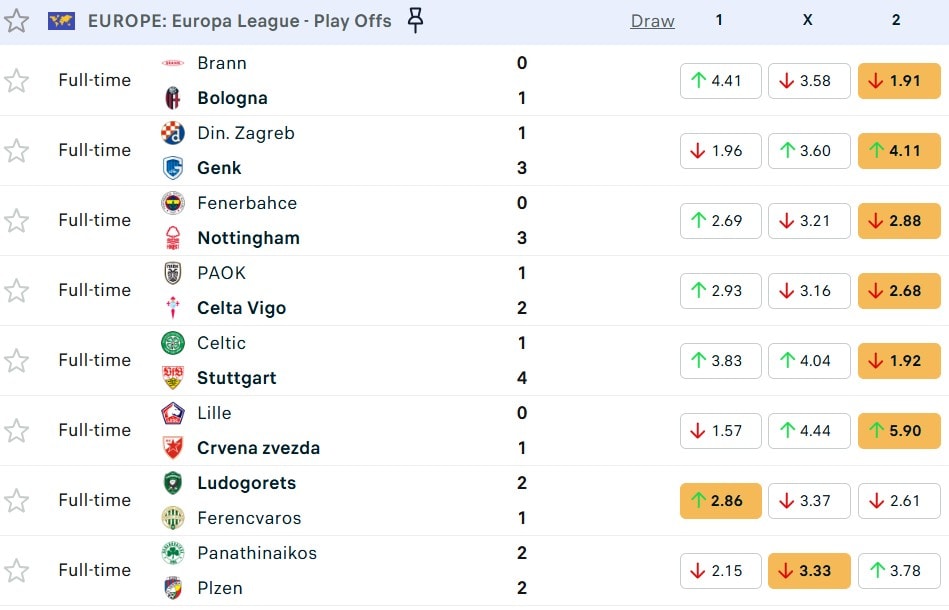Click the Panathinaikos team logo

click(173, 553)
